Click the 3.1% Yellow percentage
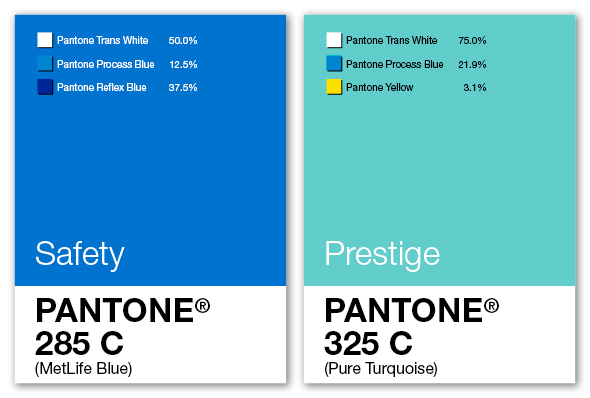This screenshot has height=398, width=590. coord(475,88)
